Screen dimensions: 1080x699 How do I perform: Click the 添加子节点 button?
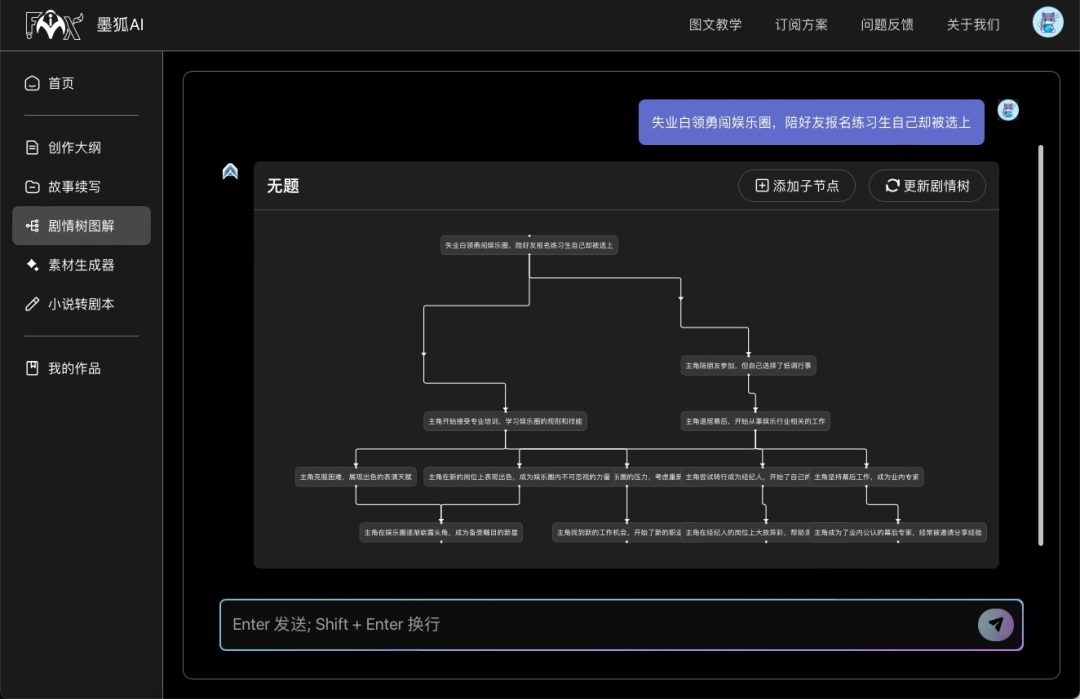coord(797,186)
